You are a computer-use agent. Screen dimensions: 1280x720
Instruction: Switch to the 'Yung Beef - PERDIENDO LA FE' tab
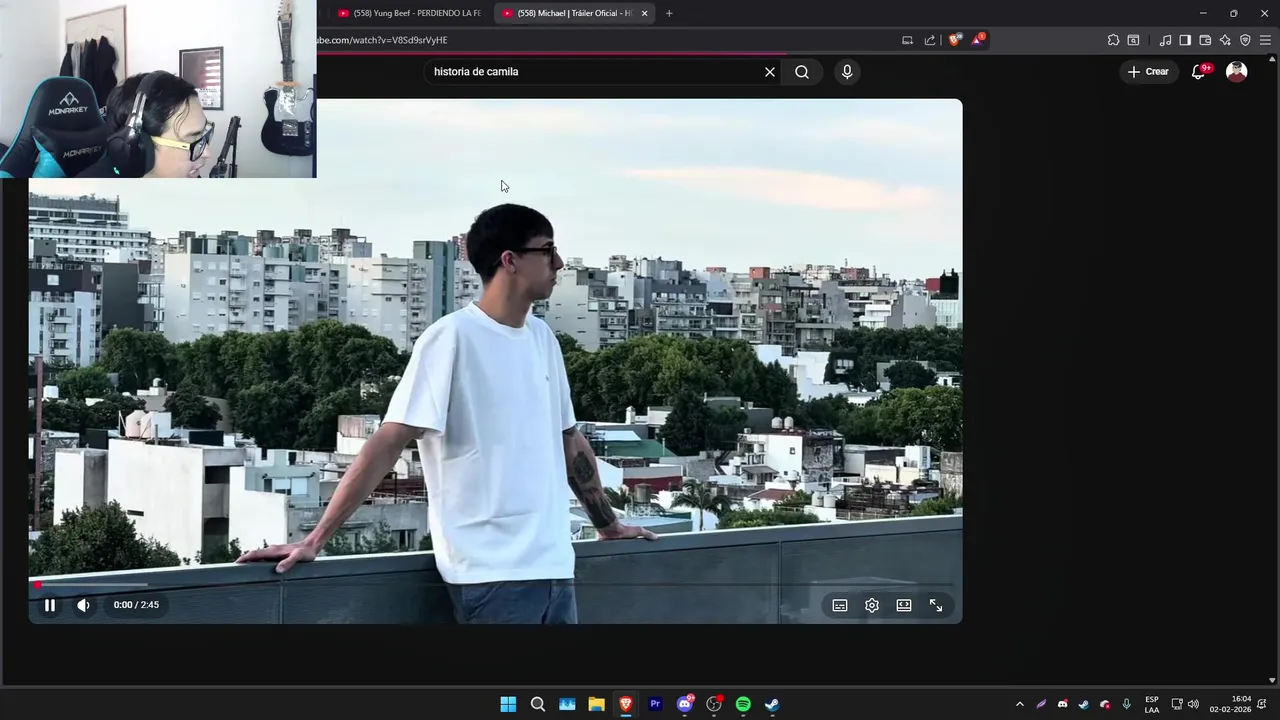coord(410,13)
